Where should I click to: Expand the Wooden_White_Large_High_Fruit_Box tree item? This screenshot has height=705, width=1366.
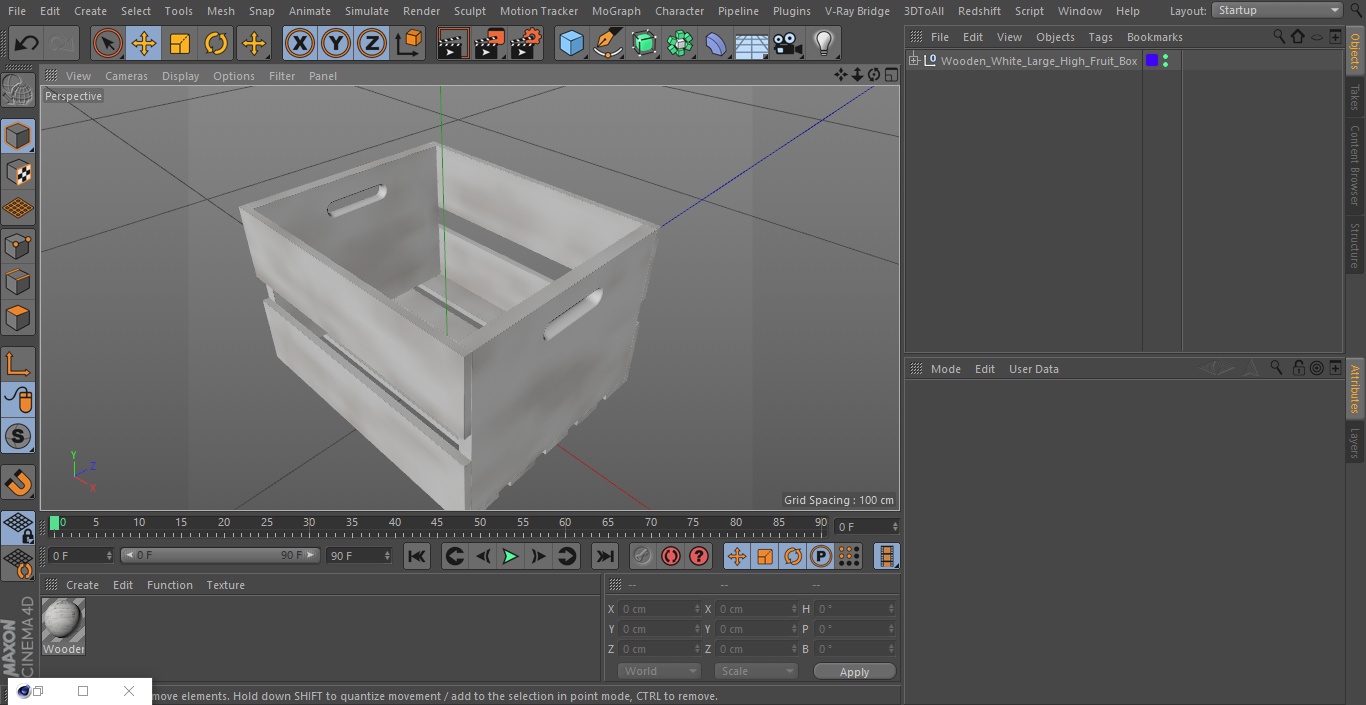pyautogui.click(x=914, y=61)
